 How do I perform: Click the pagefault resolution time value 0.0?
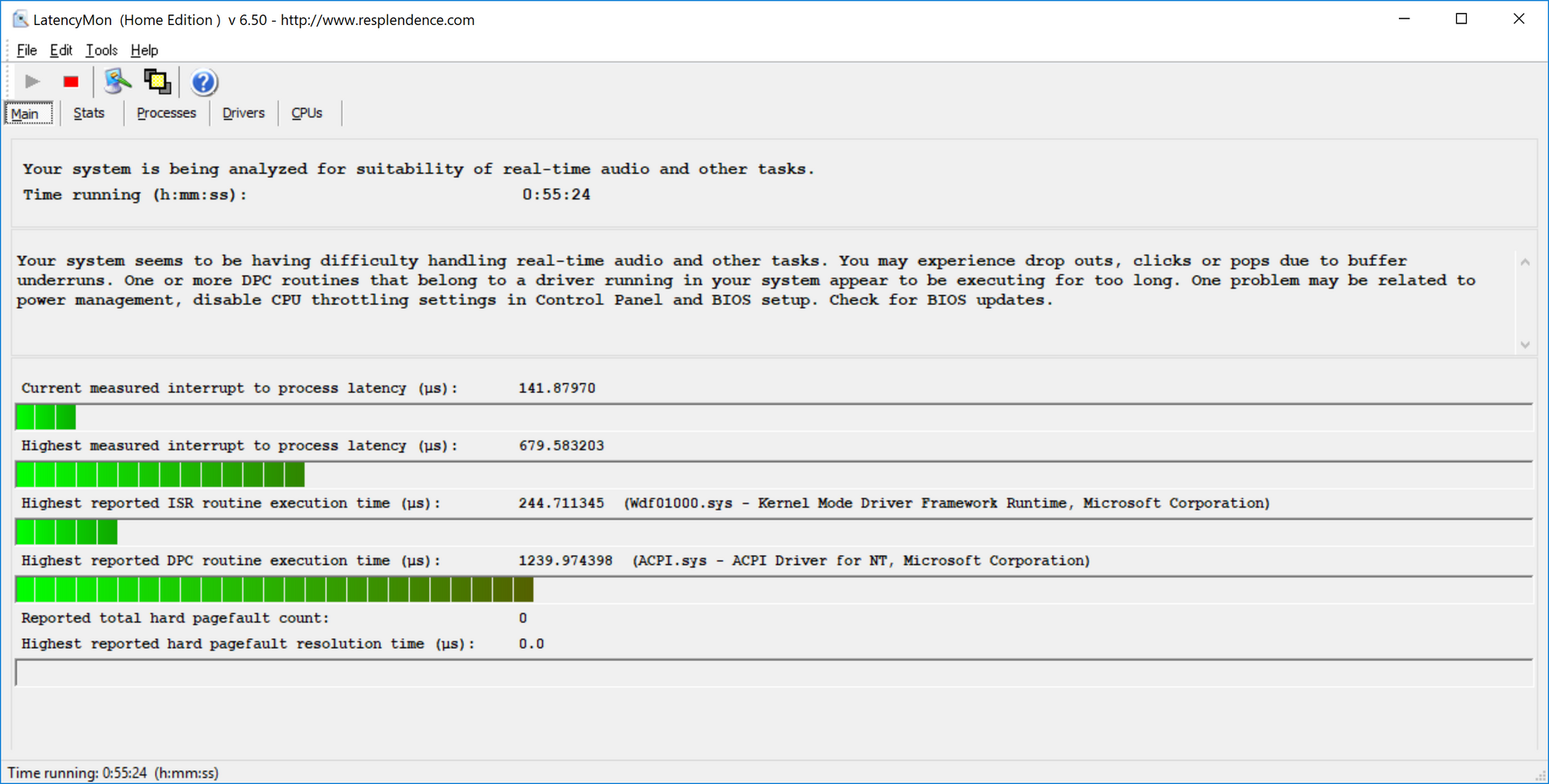point(532,644)
